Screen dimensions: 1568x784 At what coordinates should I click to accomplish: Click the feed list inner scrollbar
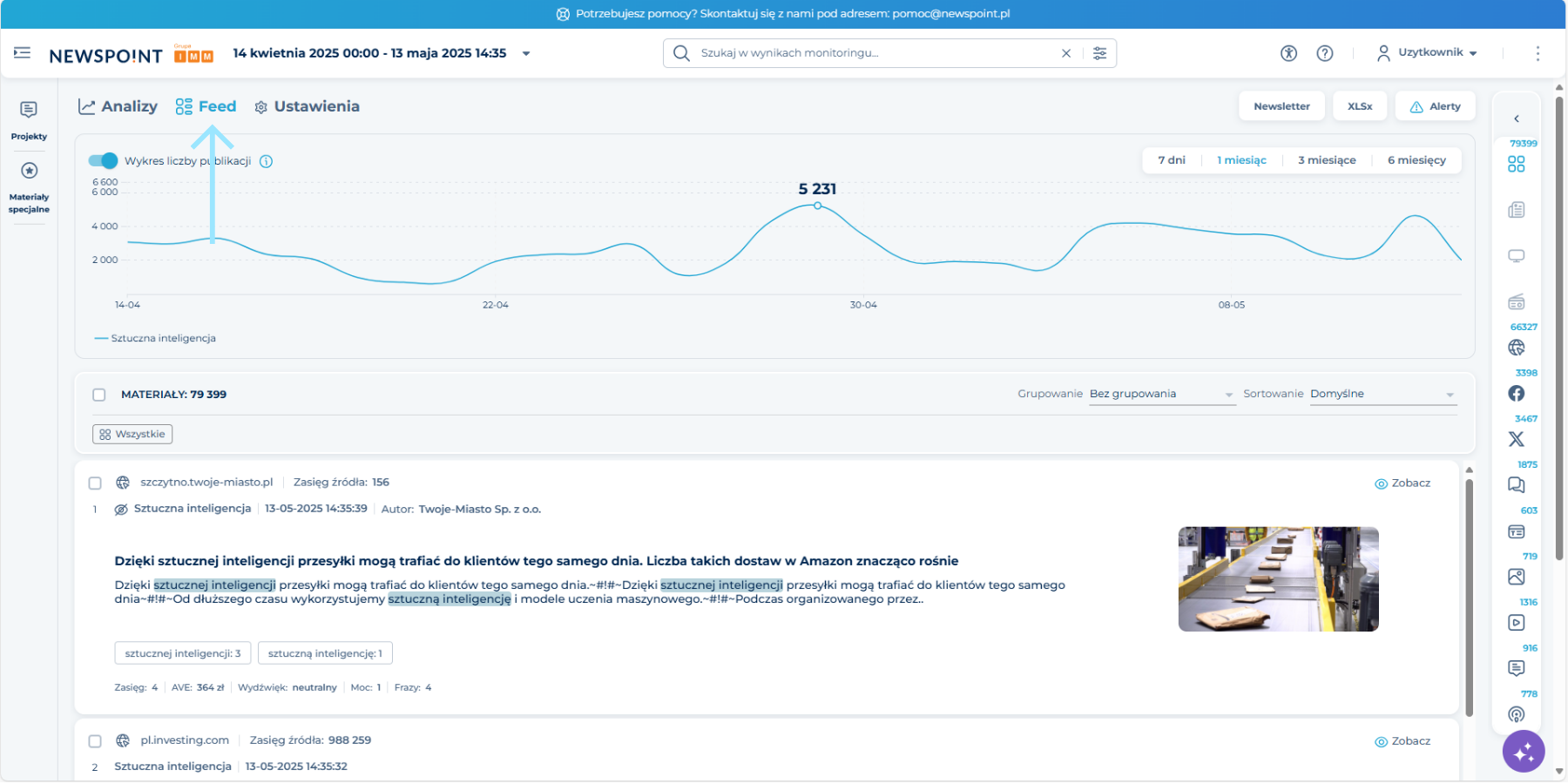click(1469, 597)
